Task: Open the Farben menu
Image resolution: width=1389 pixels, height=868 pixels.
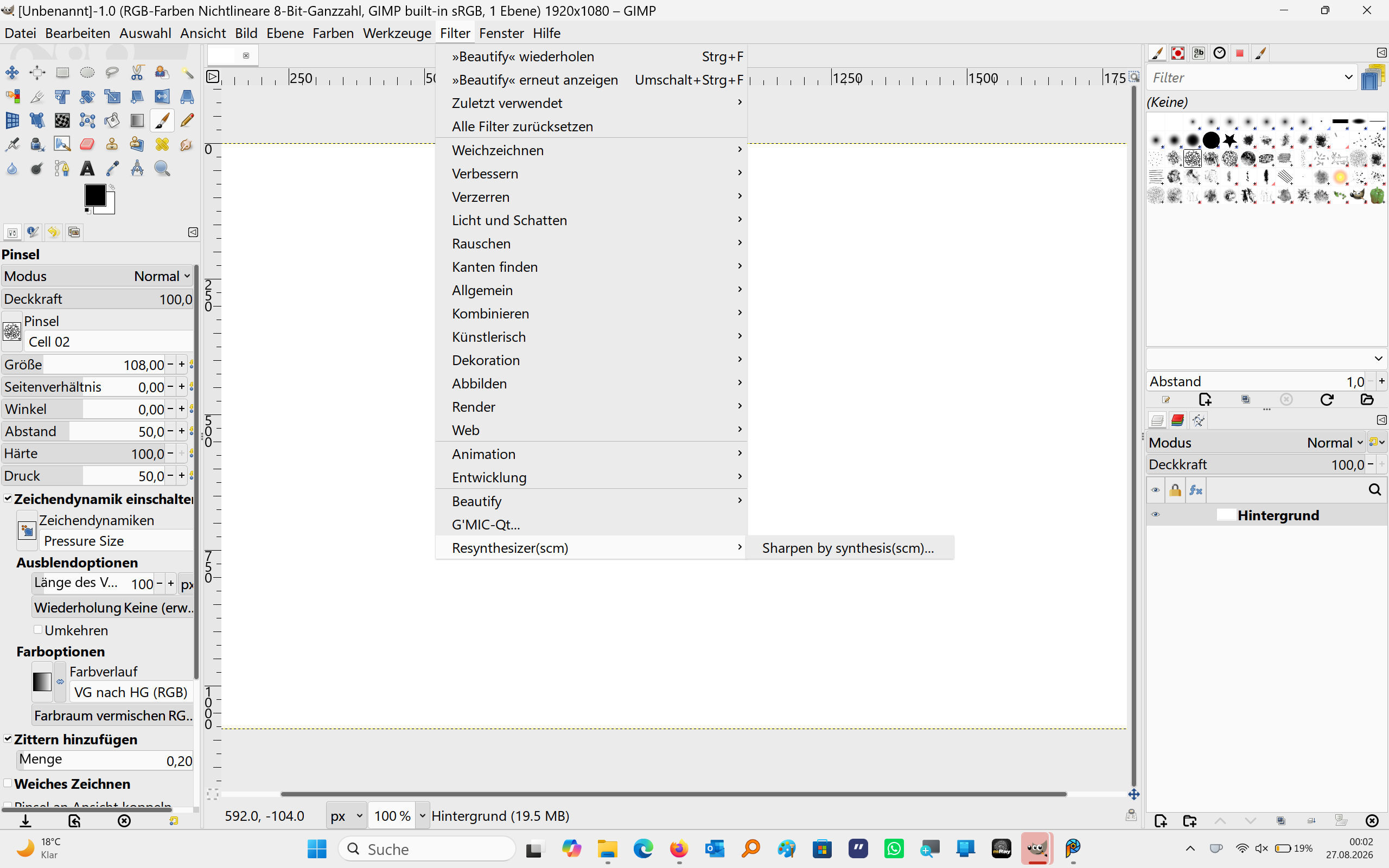Action: click(x=333, y=33)
